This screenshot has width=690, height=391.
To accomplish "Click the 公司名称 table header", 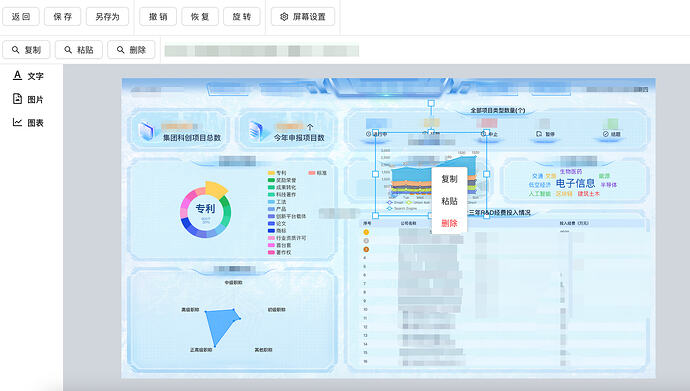I will tap(408, 223).
